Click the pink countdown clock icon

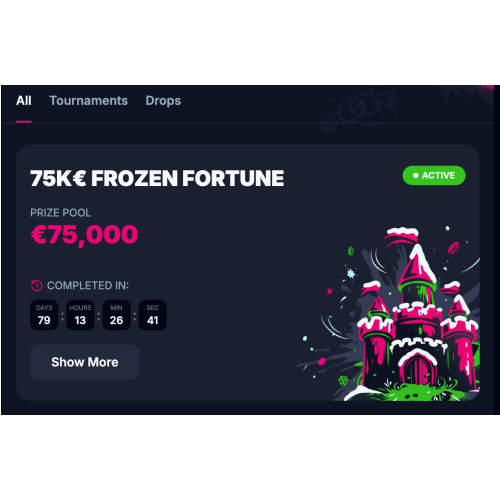point(36,285)
